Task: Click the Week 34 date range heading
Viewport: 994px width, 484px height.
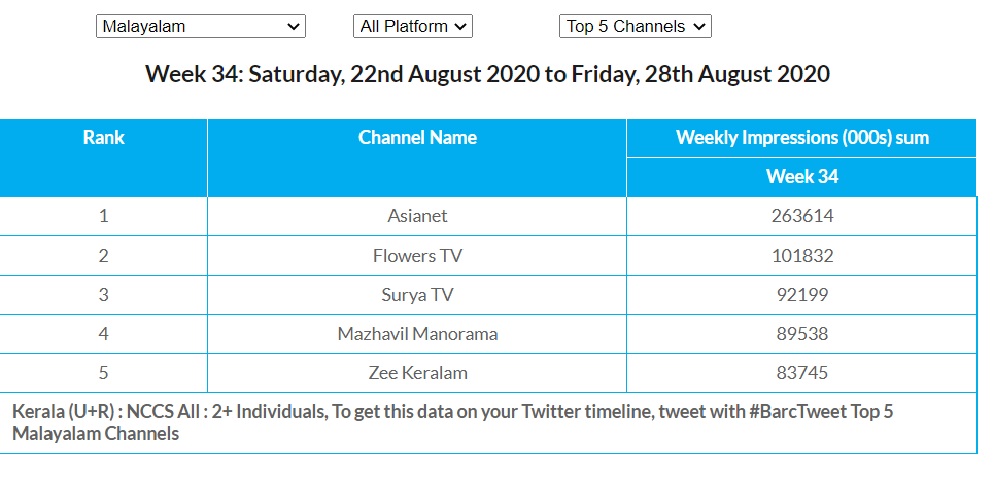Action: (487, 74)
